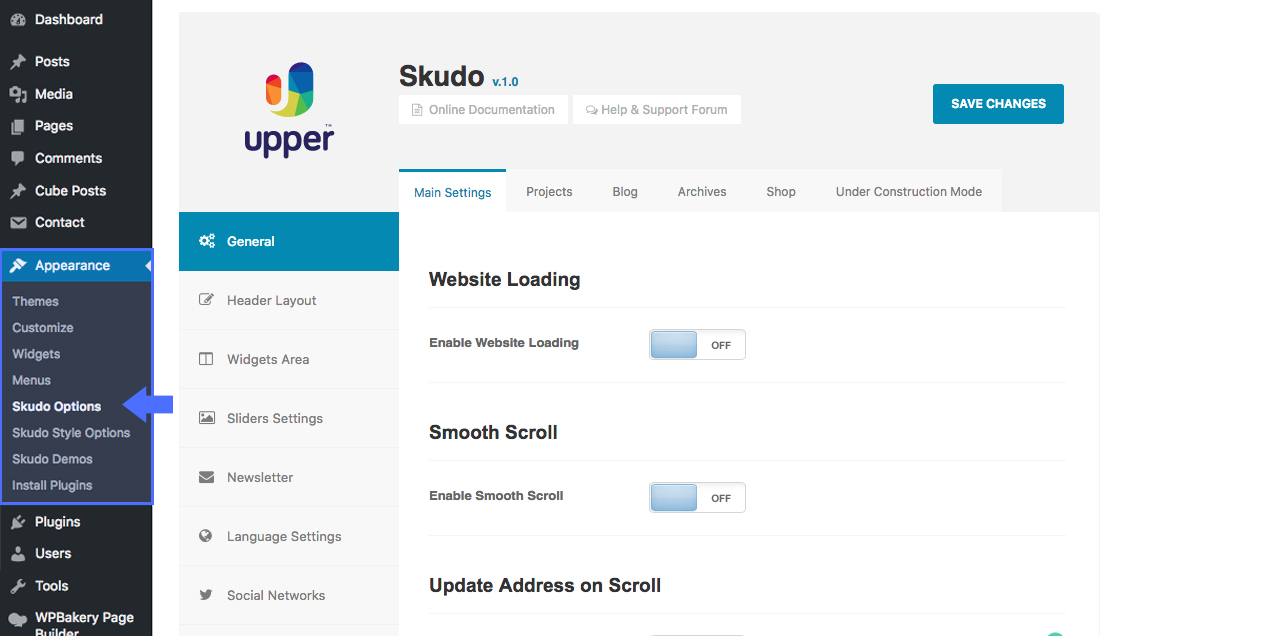Image resolution: width=1265 pixels, height=636 pixels.
Task: Click the Sliders Settings image icon
Action: [207, 418]
